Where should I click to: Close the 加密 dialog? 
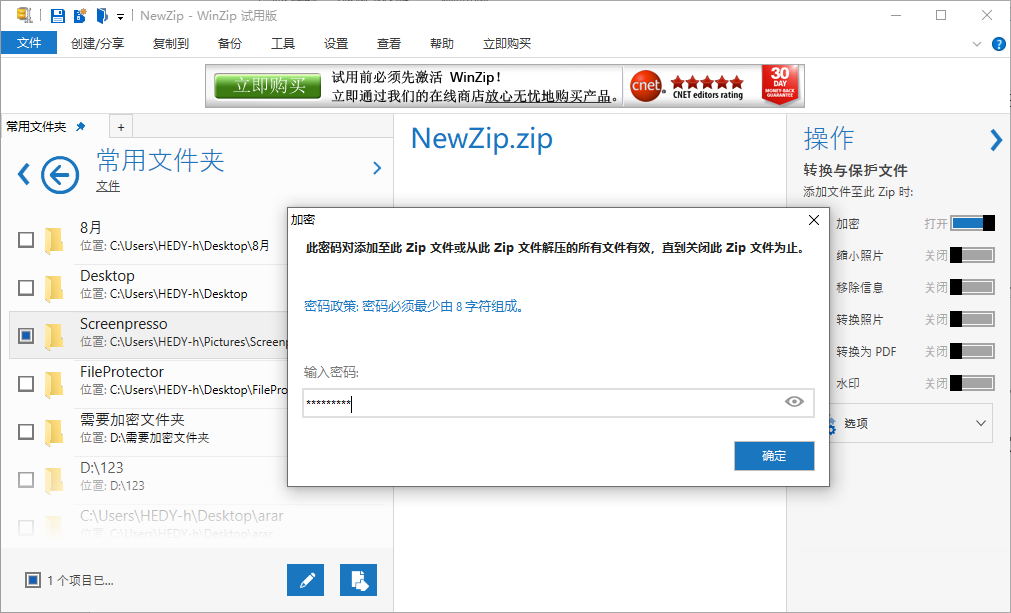(x=814, y=220)
